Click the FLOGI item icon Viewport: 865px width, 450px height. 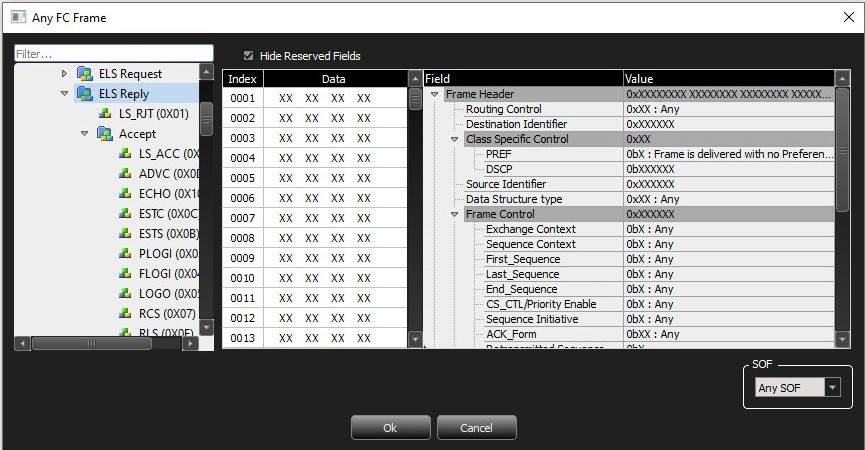(125, 274)
